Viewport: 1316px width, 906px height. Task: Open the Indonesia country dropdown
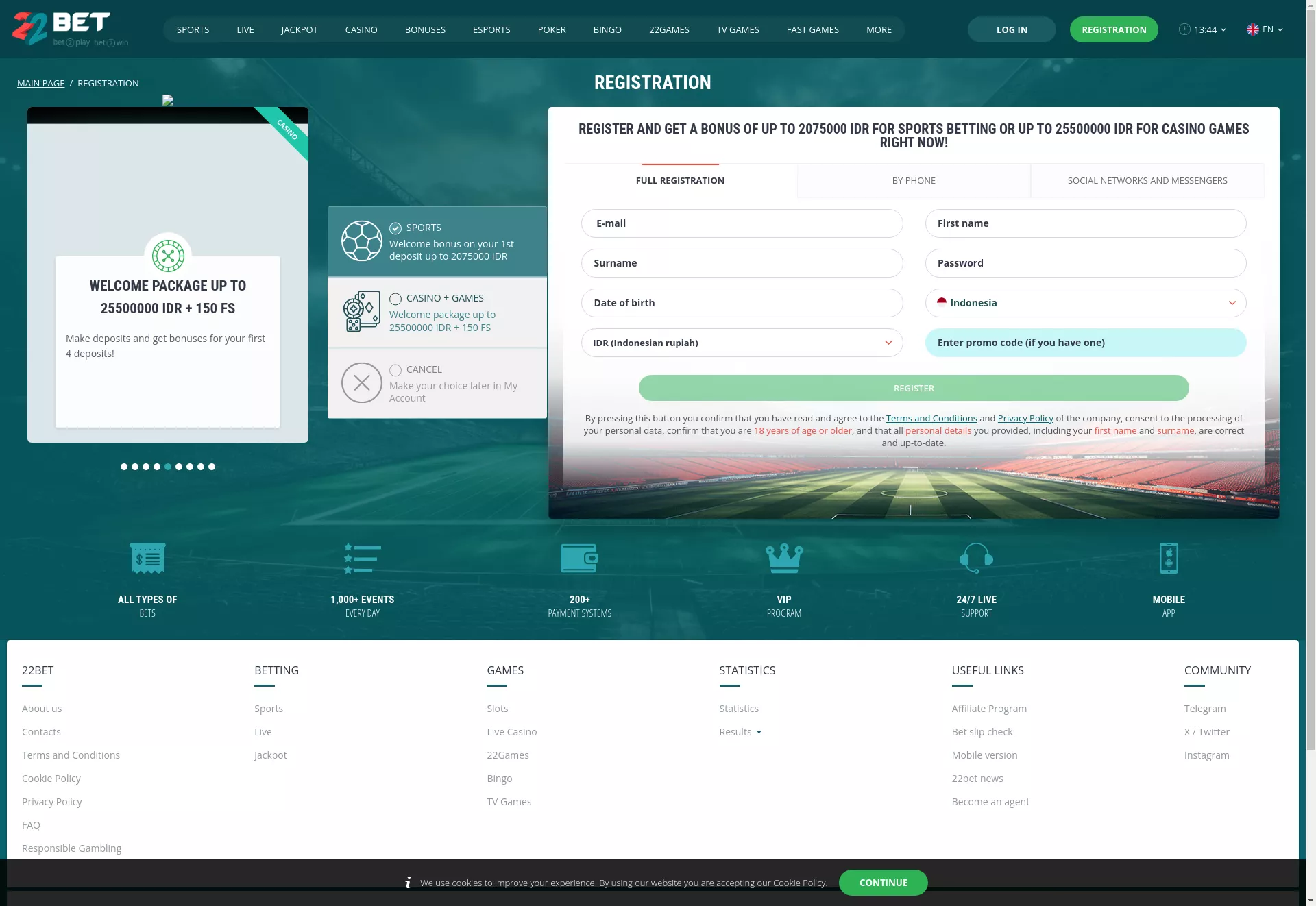click(x=1086, y=303)
